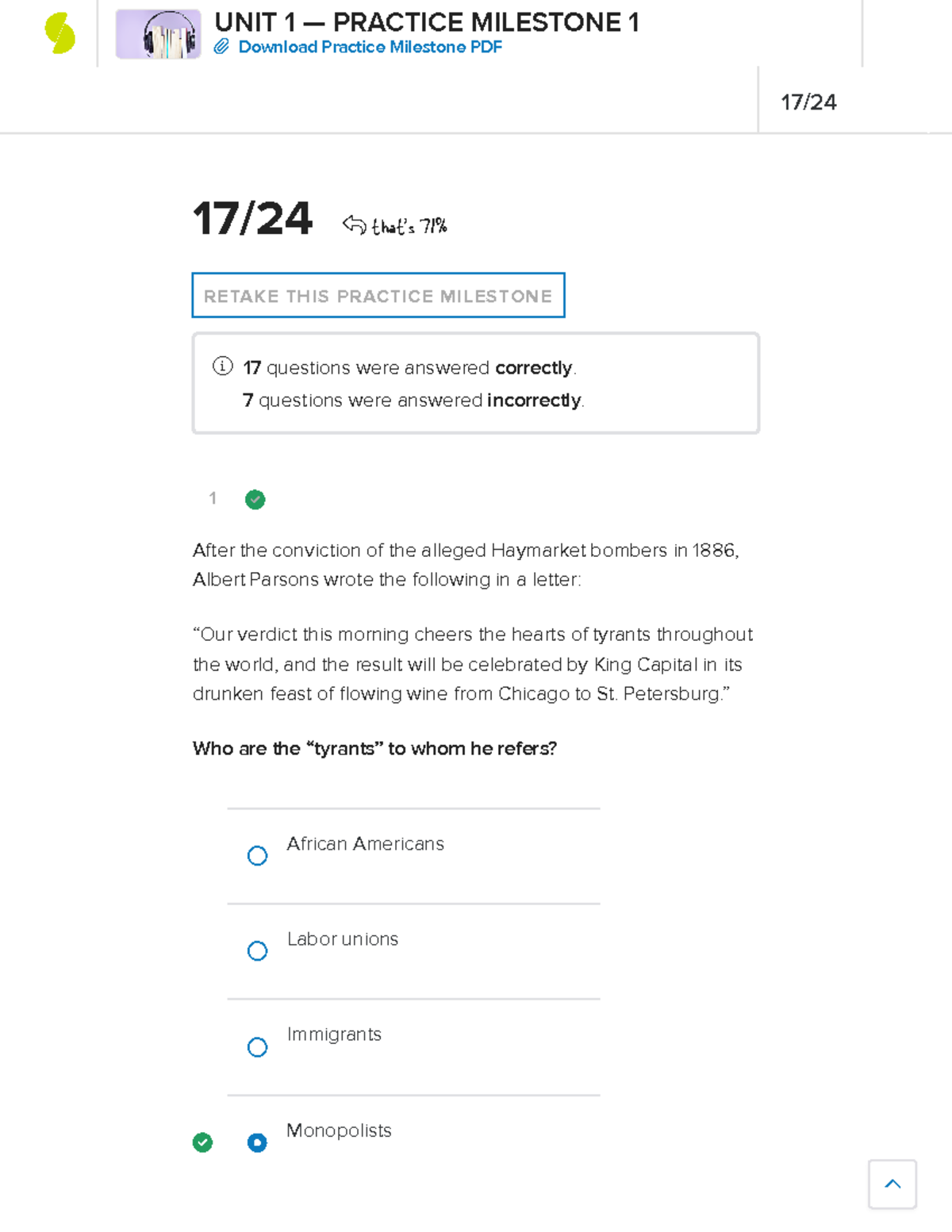The width and height of the screenshot is (952, 1232).
Task: Click the Monopolists answer label
Action: click(x=339, y=1130)
